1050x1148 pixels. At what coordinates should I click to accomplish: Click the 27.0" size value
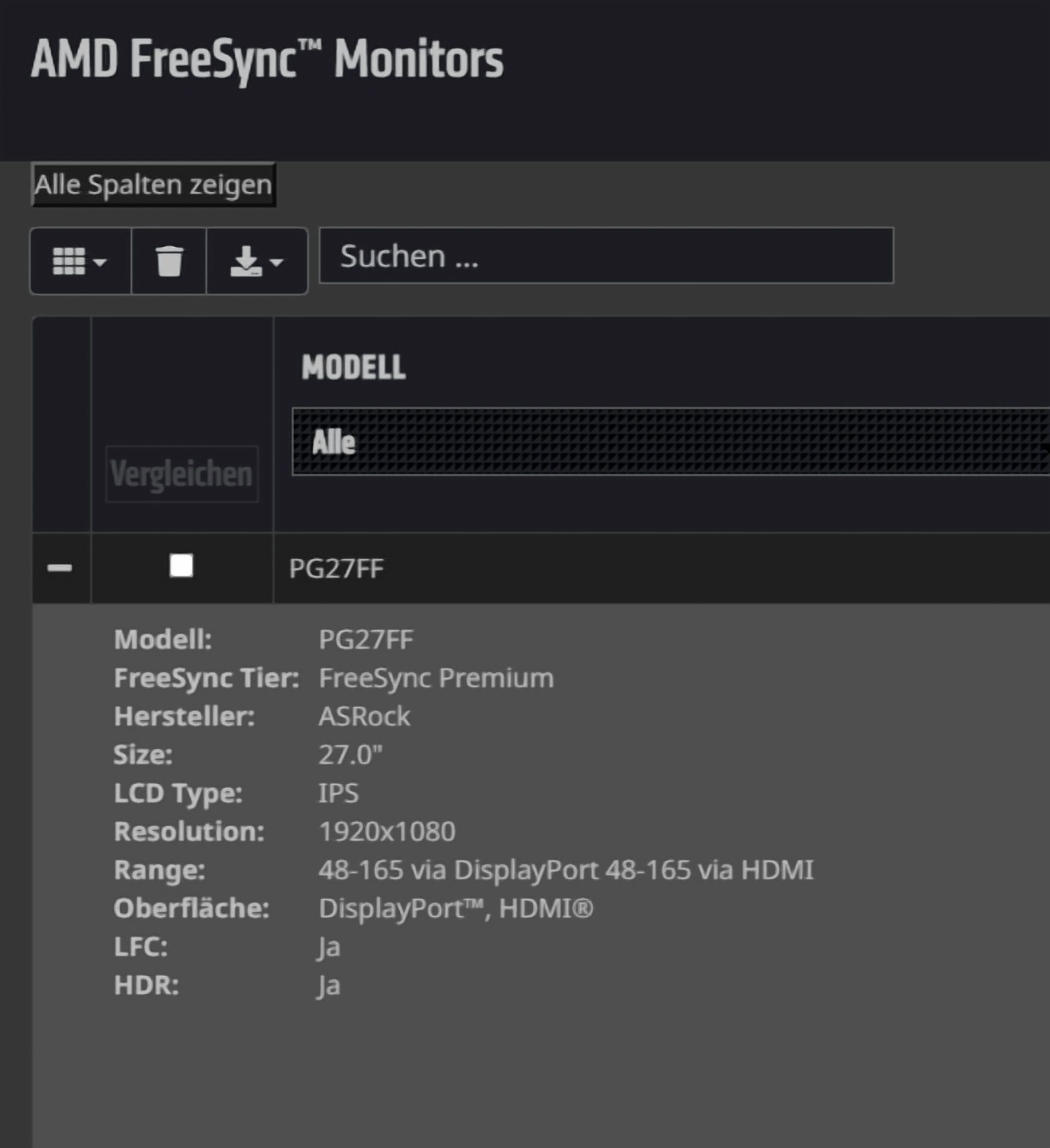coord(350,755)
